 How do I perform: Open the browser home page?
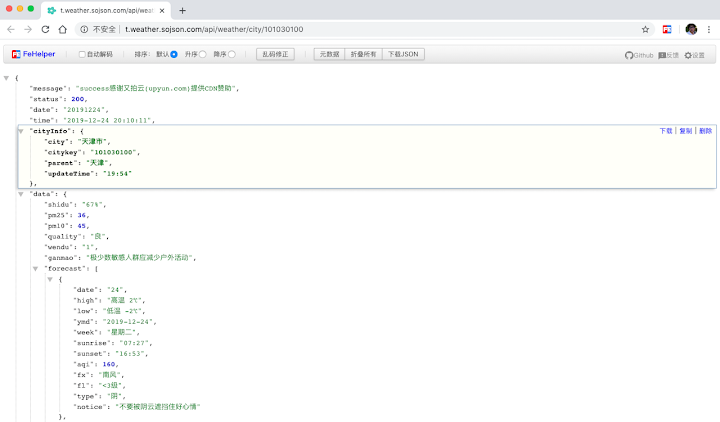[x=62, y=29]
